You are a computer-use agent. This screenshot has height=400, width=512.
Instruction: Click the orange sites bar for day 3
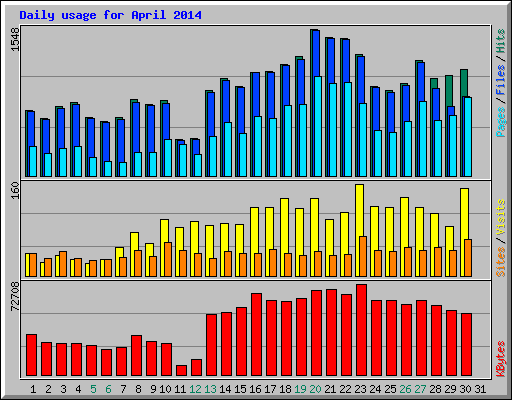tap(63, 264)
